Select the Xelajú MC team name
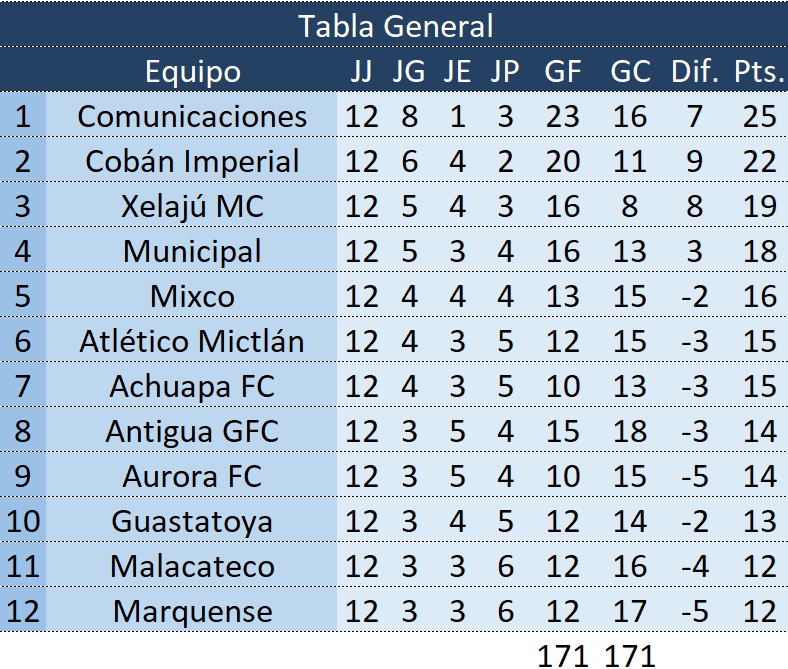This screenshot has height=669, width=788. (192, 207)
